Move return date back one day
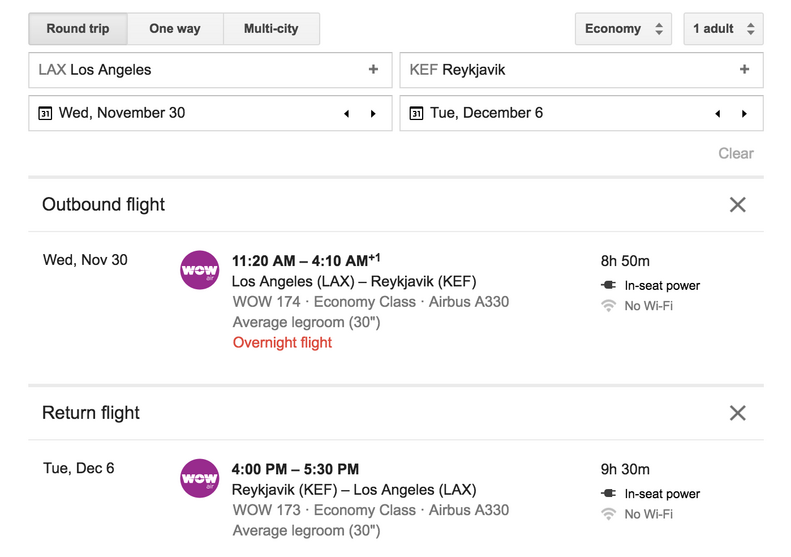Image resolution: width=791 pixels, height=557 pixels. point(717,114)
